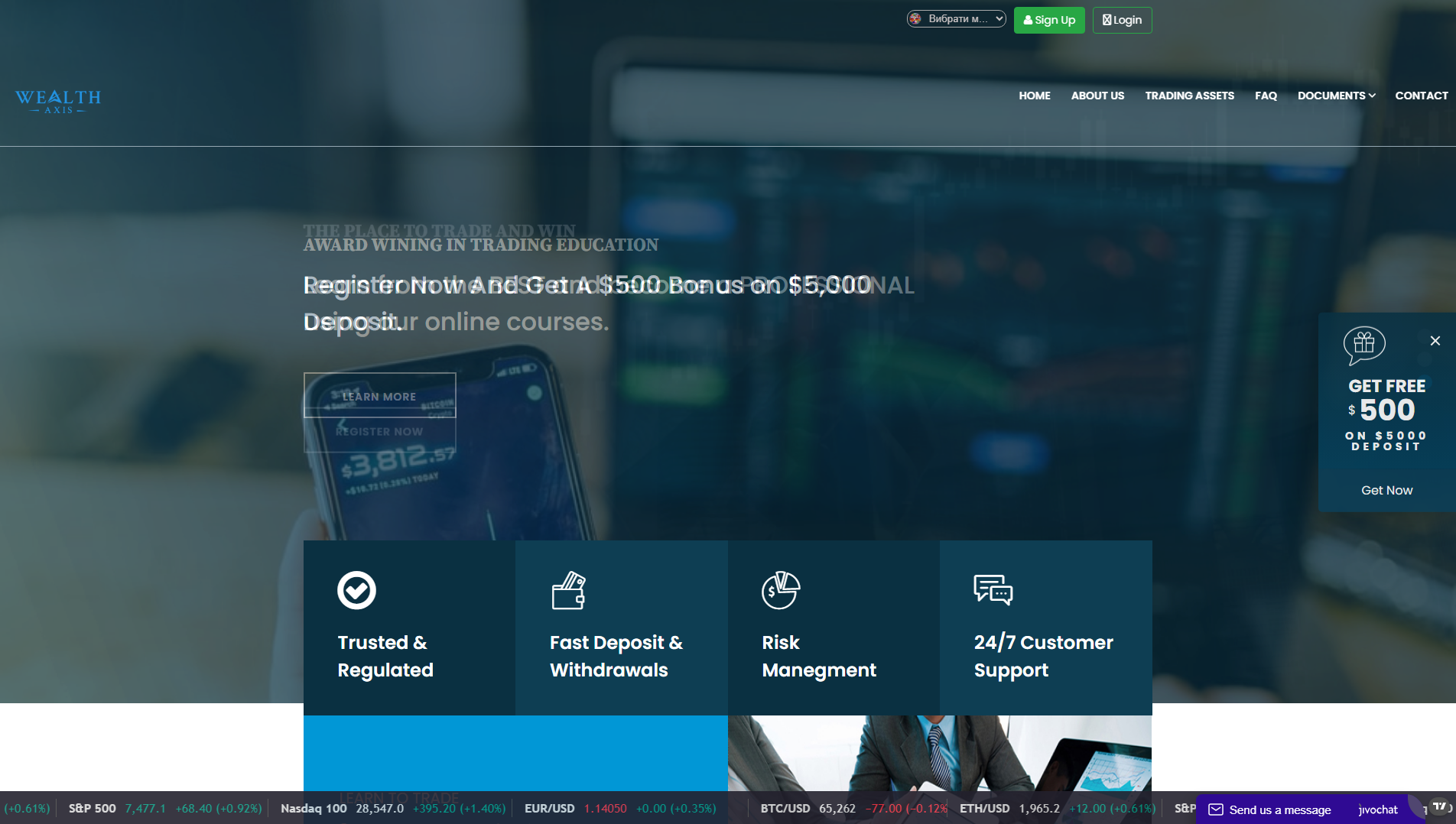Image resolution: width=1456 pixels, height=824 pixels.
Task: Click the BTC/USD ticker item
Action: [854, 809]
